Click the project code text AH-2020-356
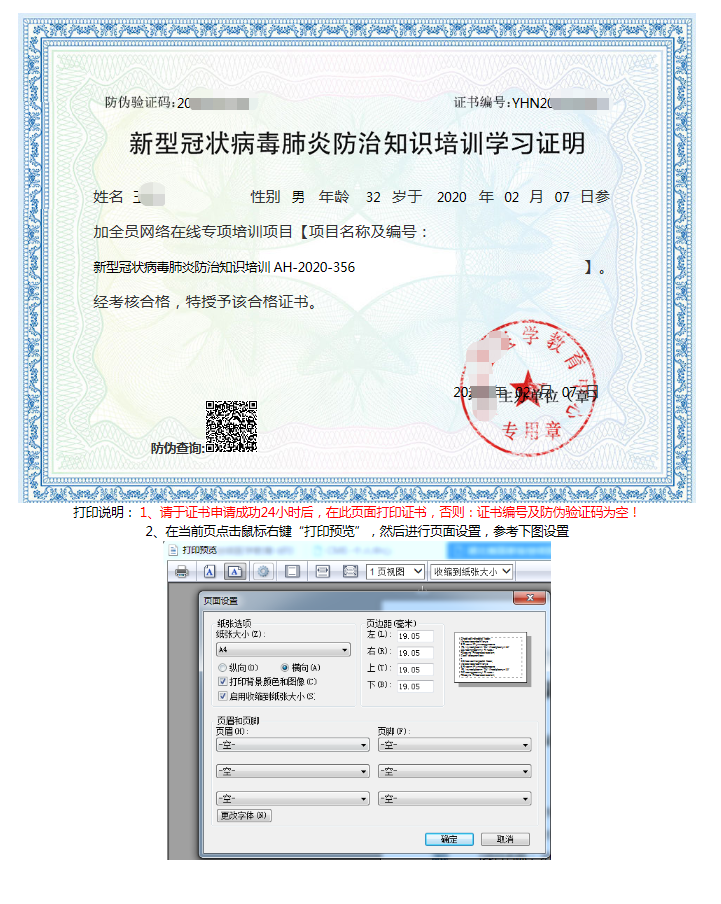 314,267
